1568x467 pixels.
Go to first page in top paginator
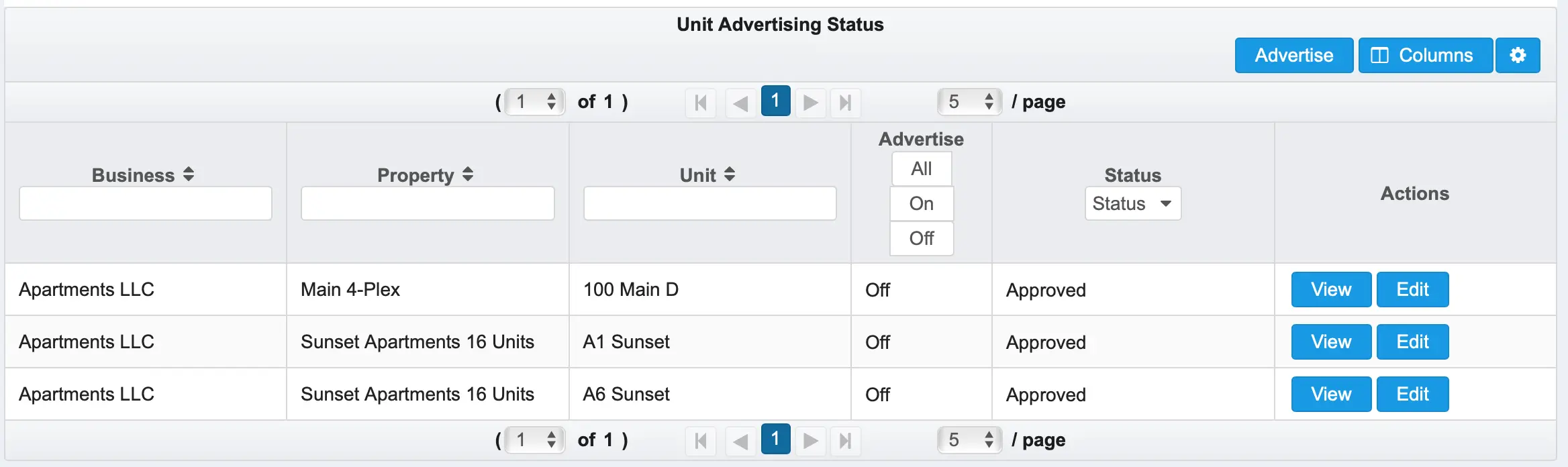click(701, 103)
